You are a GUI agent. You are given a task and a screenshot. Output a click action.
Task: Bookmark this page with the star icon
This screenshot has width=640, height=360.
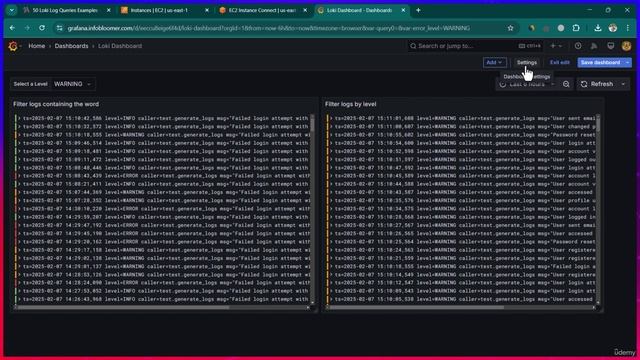(x=510, y=28)
